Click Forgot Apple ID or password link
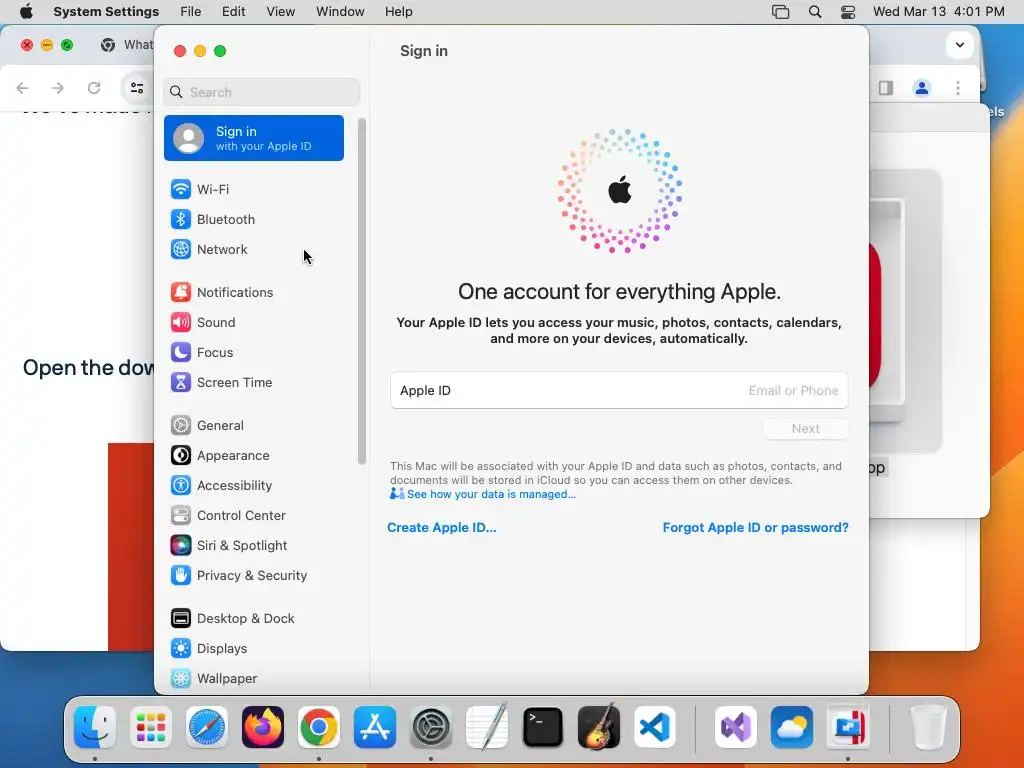 pos(756,528)
